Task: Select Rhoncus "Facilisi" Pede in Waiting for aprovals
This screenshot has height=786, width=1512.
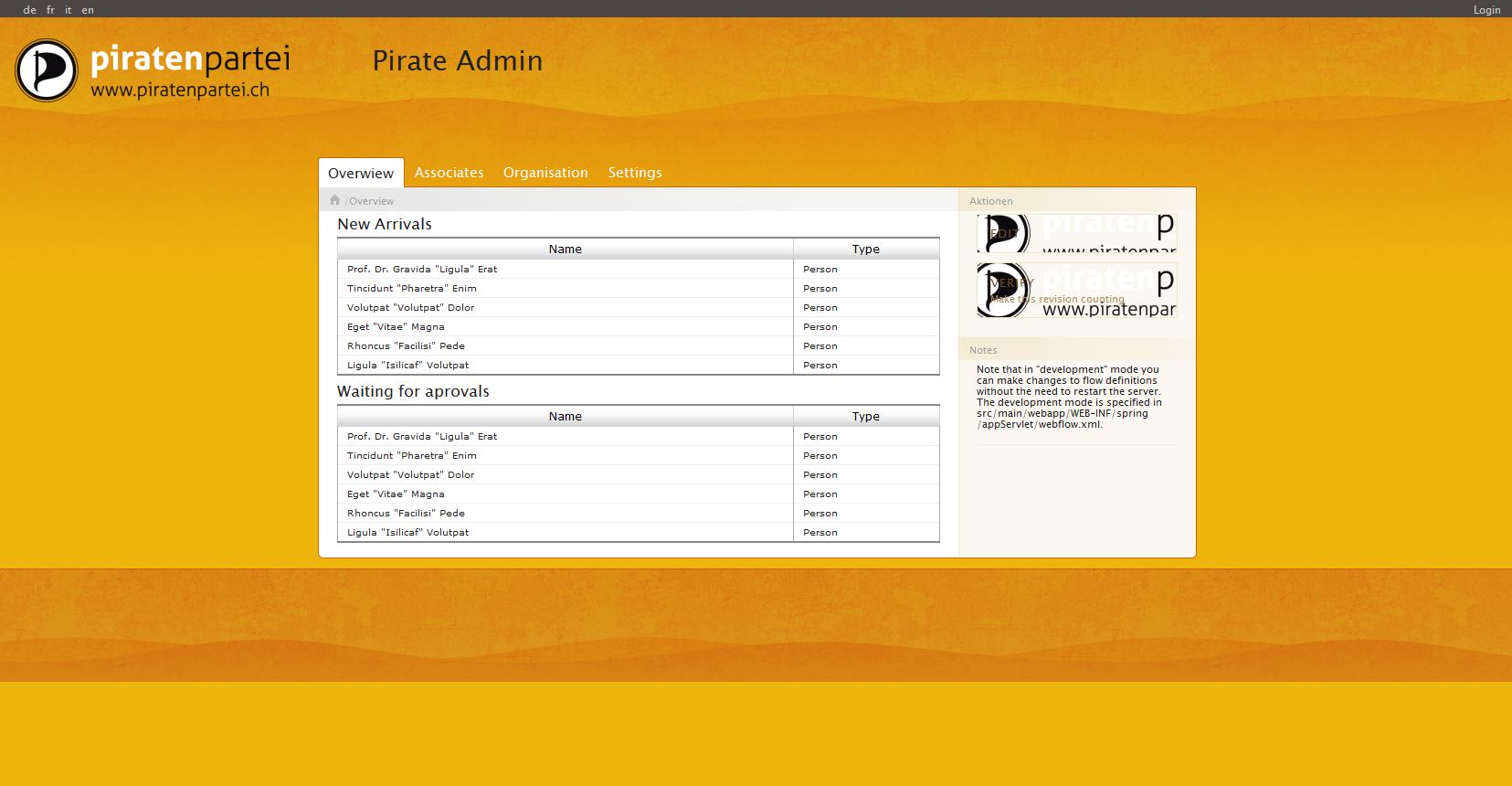Action: [406, 514]
